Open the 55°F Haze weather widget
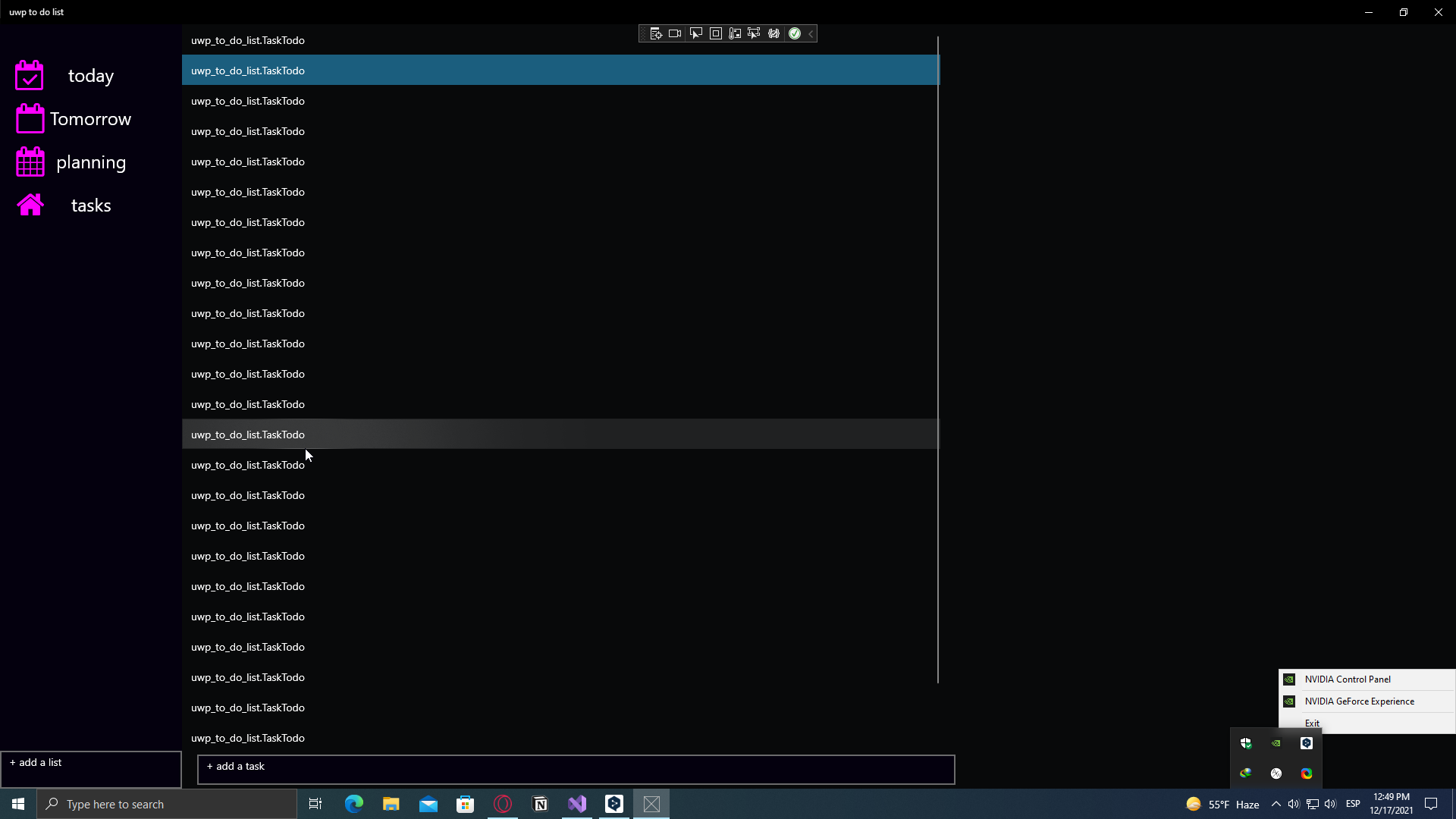The image size is (1456, 819). 1222,804
